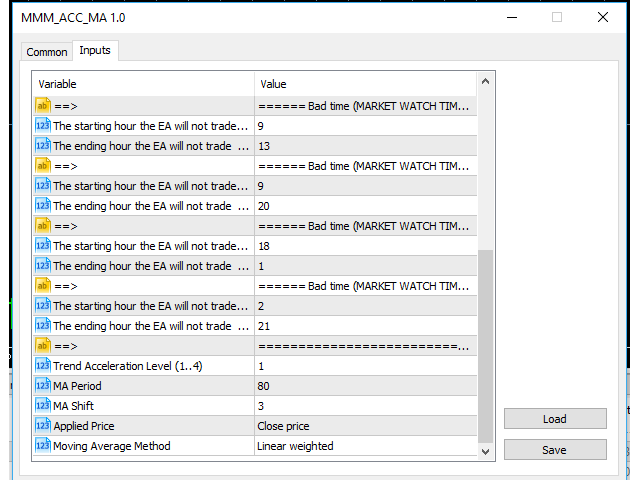
Task: Click the last 'ab' separator row icon
Action: tap(43, 346)
